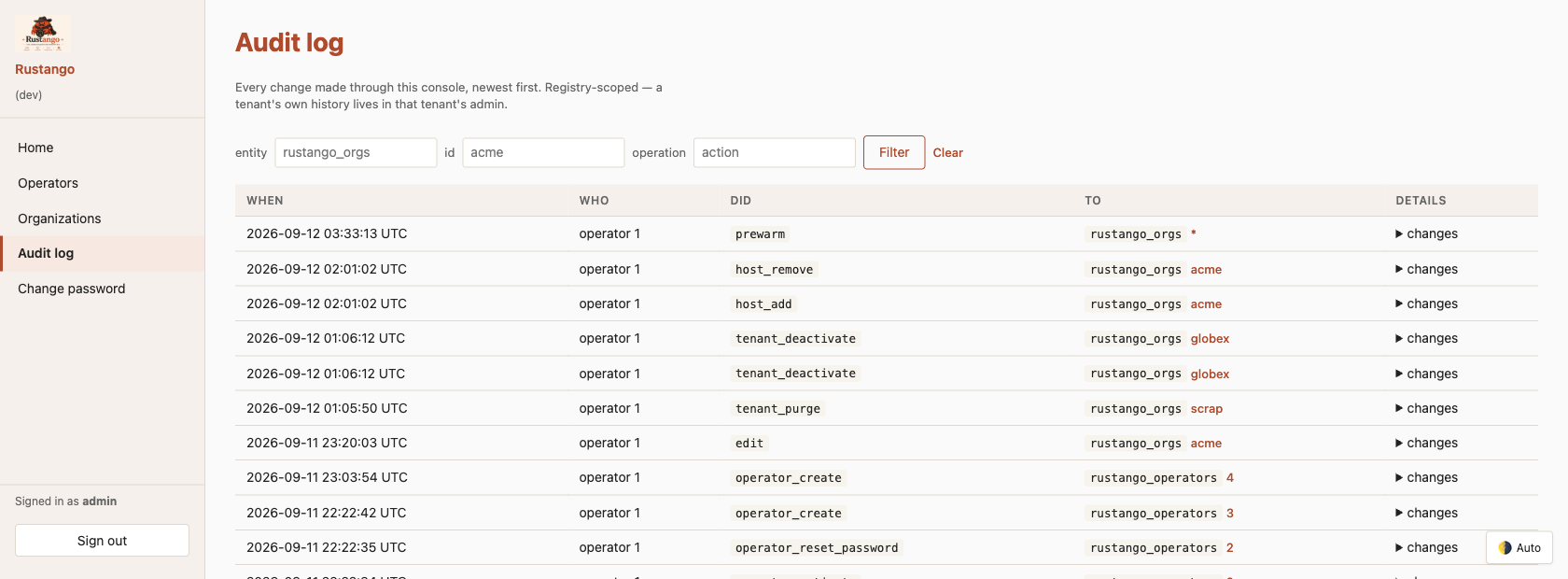Screen dimensions: 1568x579
Task: Focus the entity filter field
Action: 356,152
